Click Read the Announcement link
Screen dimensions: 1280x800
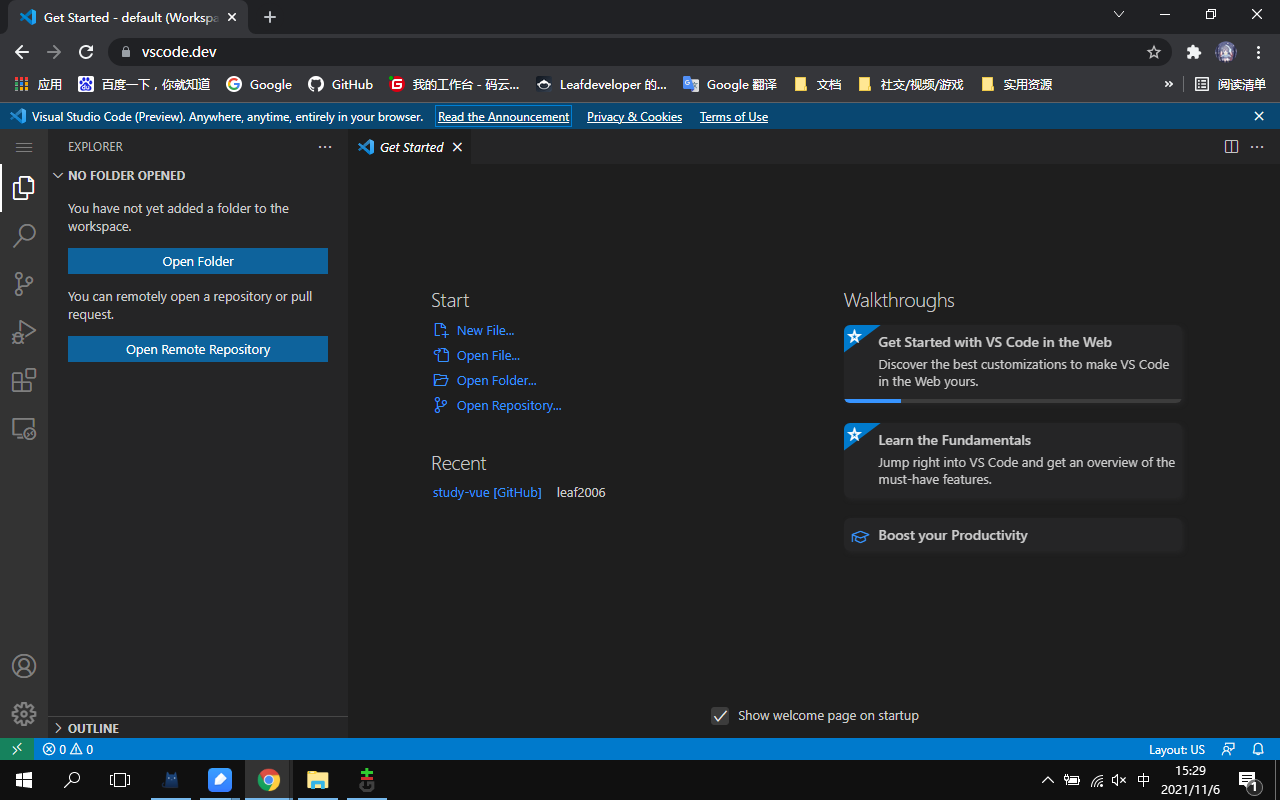[x=503, y=117]
